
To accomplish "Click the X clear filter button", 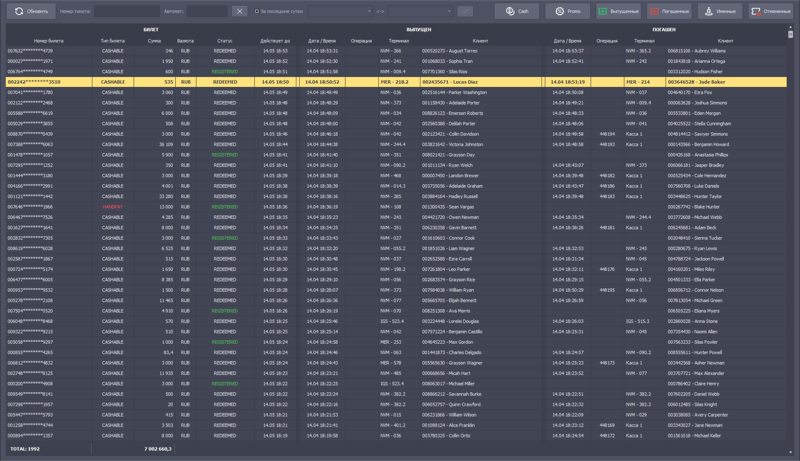I will (239, 11).
